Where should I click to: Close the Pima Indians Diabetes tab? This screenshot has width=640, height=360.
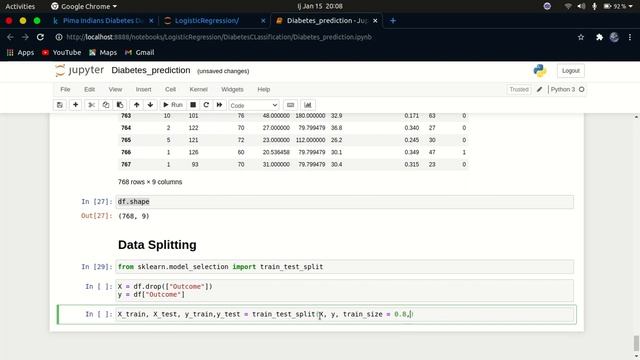[x=151, y=20]
